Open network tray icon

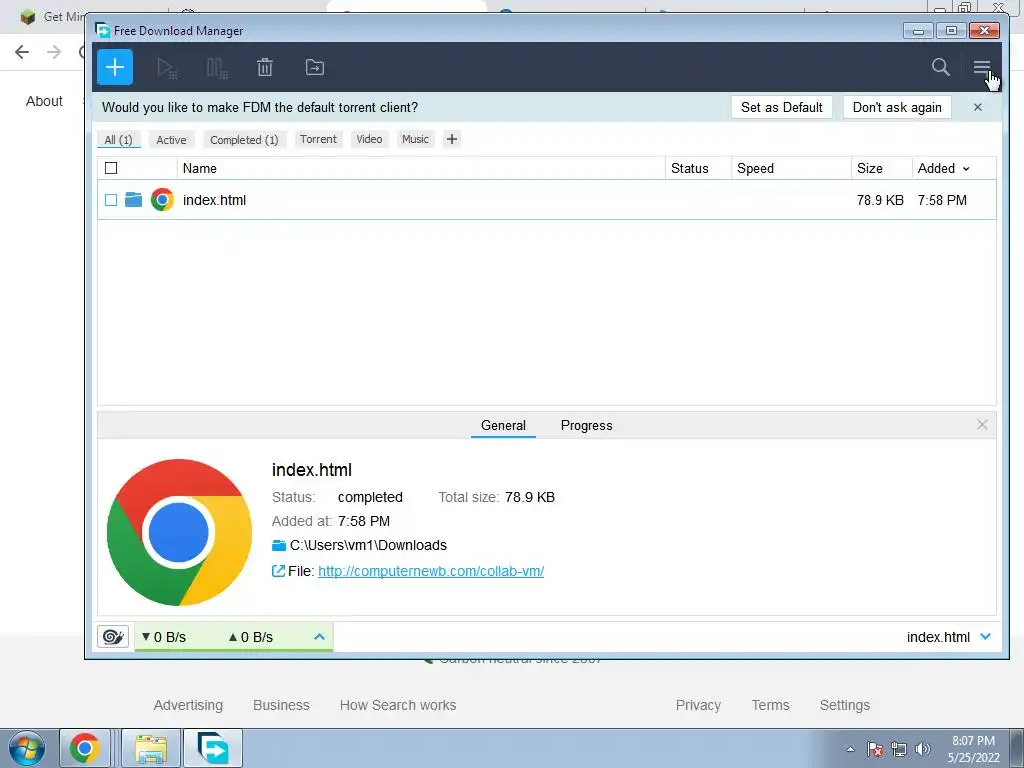[899, 749]
